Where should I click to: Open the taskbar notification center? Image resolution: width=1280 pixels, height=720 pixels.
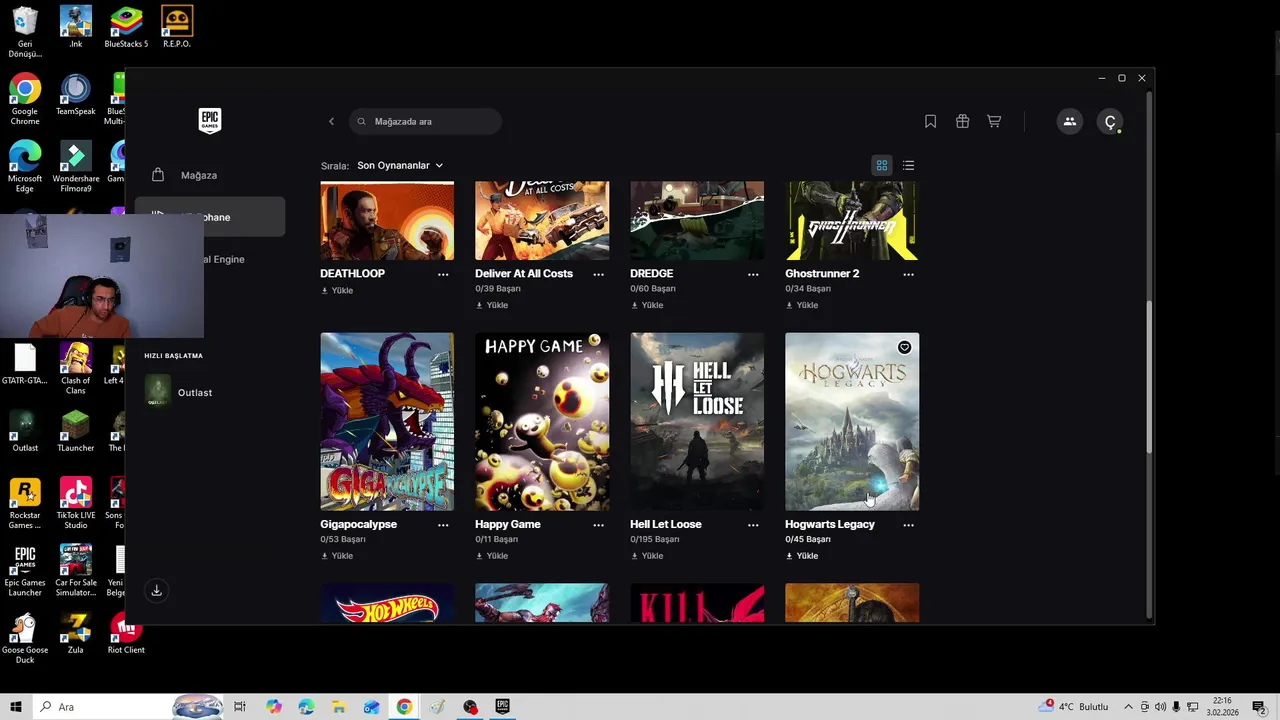[1259, 707]
